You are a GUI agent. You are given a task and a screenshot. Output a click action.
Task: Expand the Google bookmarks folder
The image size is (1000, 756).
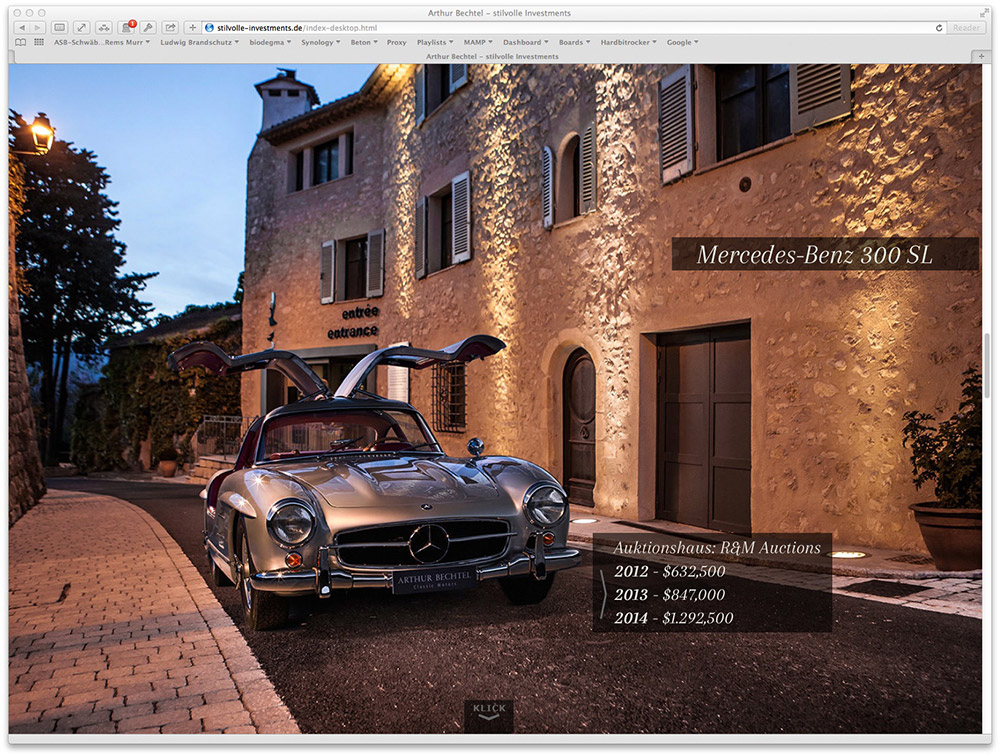point(682,42)
